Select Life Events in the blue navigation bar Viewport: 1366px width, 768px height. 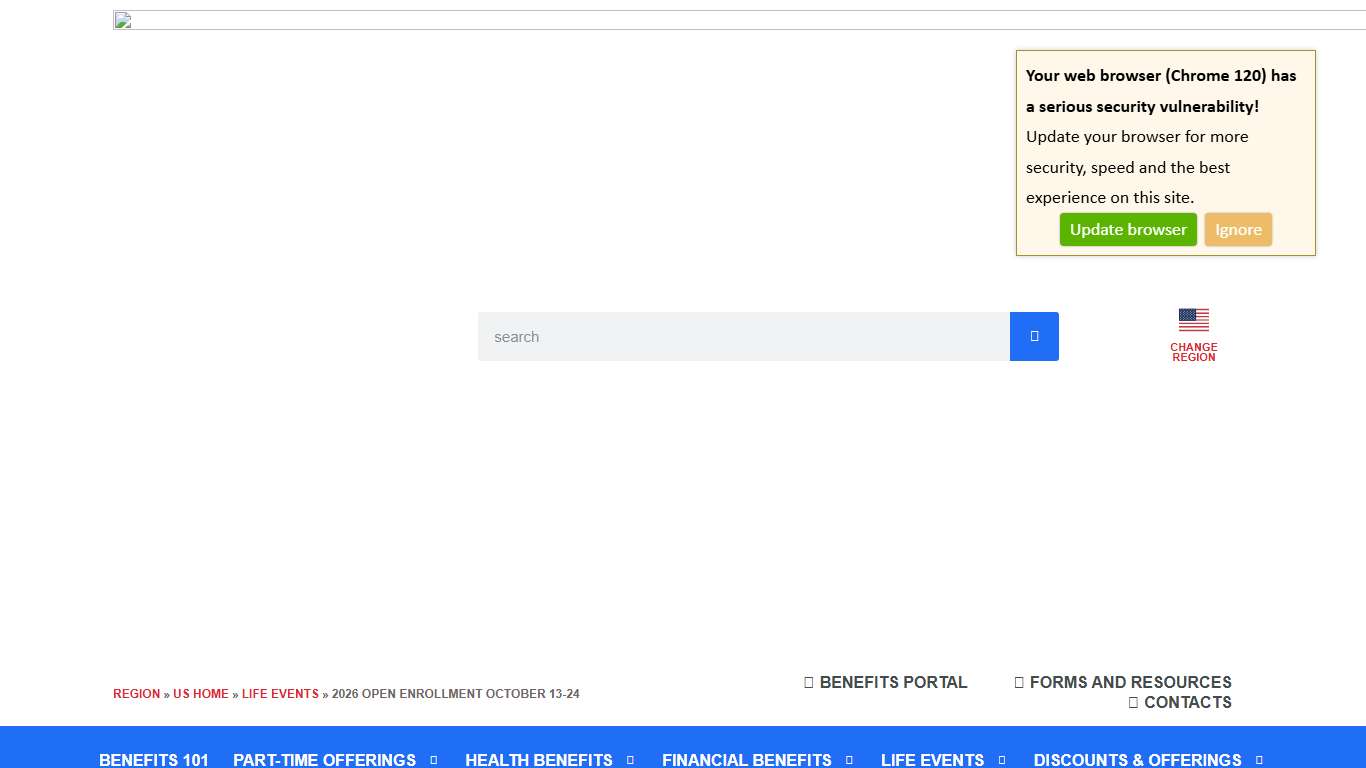932,760
